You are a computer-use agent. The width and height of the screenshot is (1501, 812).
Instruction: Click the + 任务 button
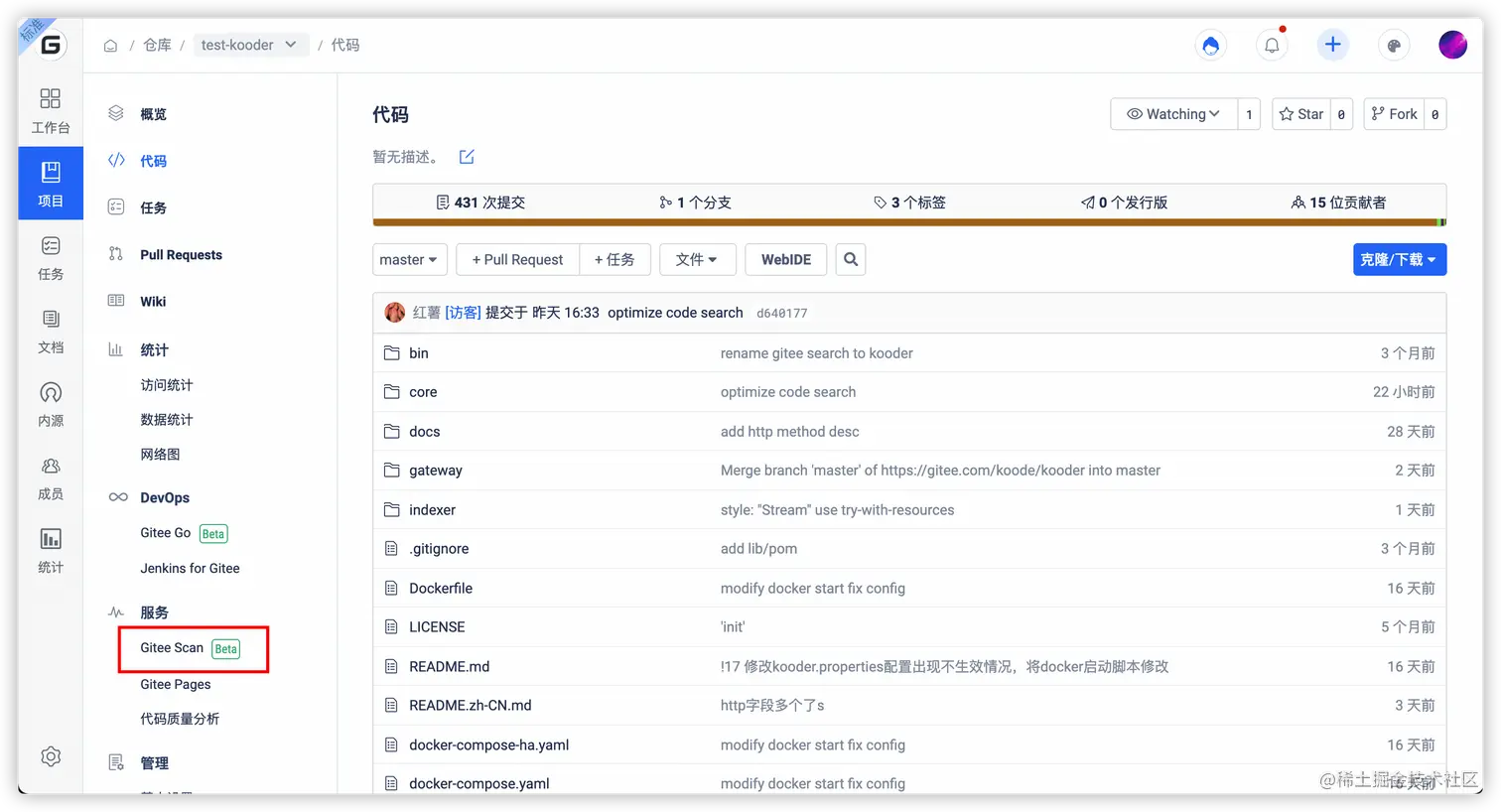point(614,259)
